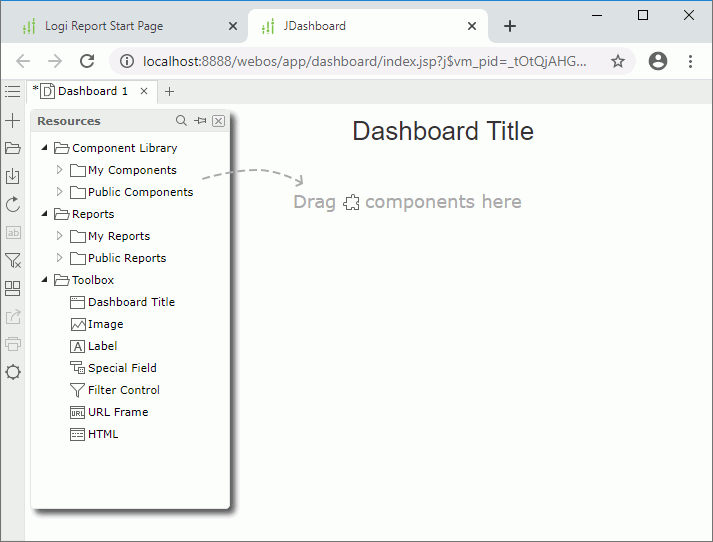Expand the Public Reports folder
The width and height of the screenshot is (713, 542).
tap(60, 258)
